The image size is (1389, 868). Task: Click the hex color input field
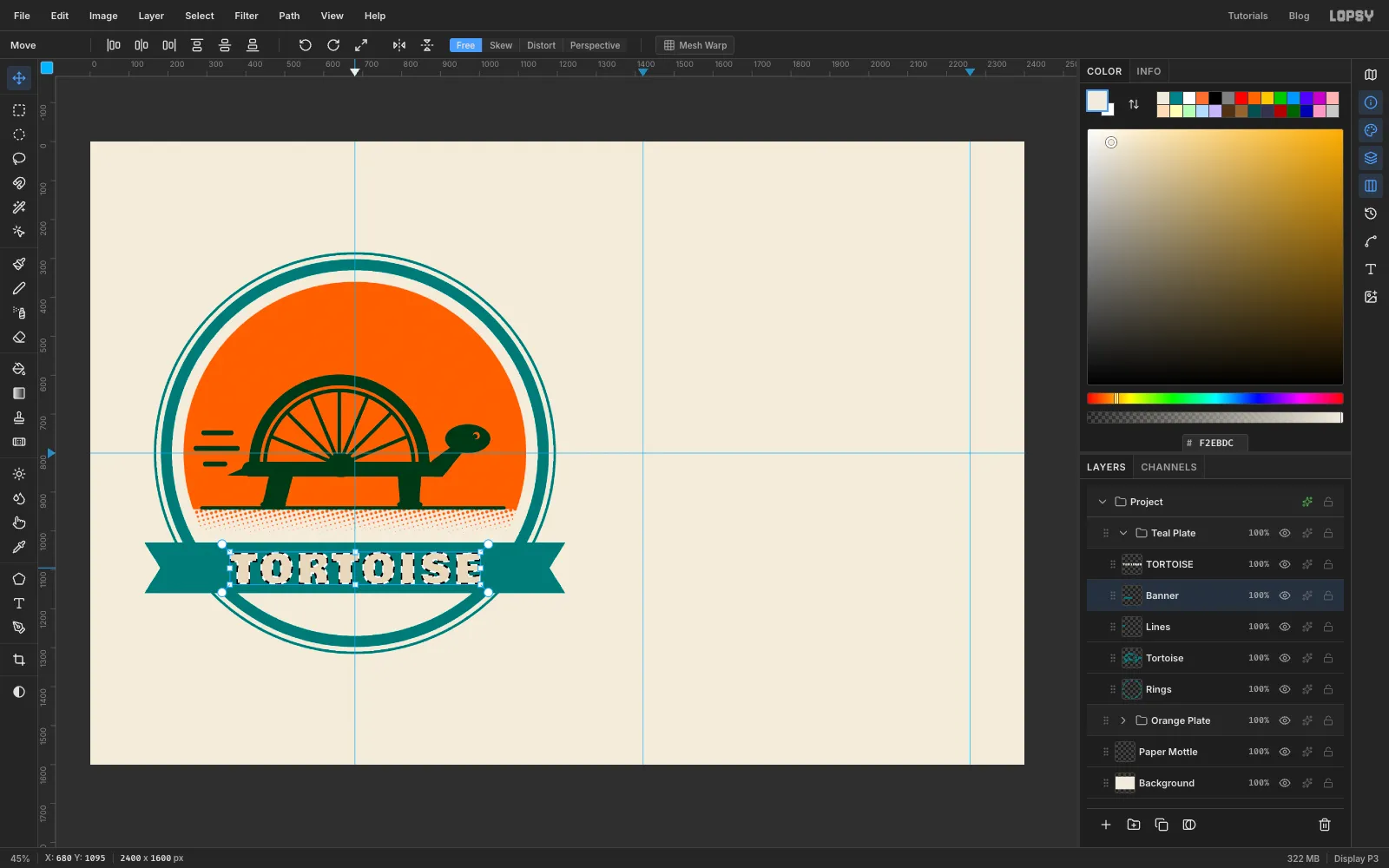(x=1215, y=443)
